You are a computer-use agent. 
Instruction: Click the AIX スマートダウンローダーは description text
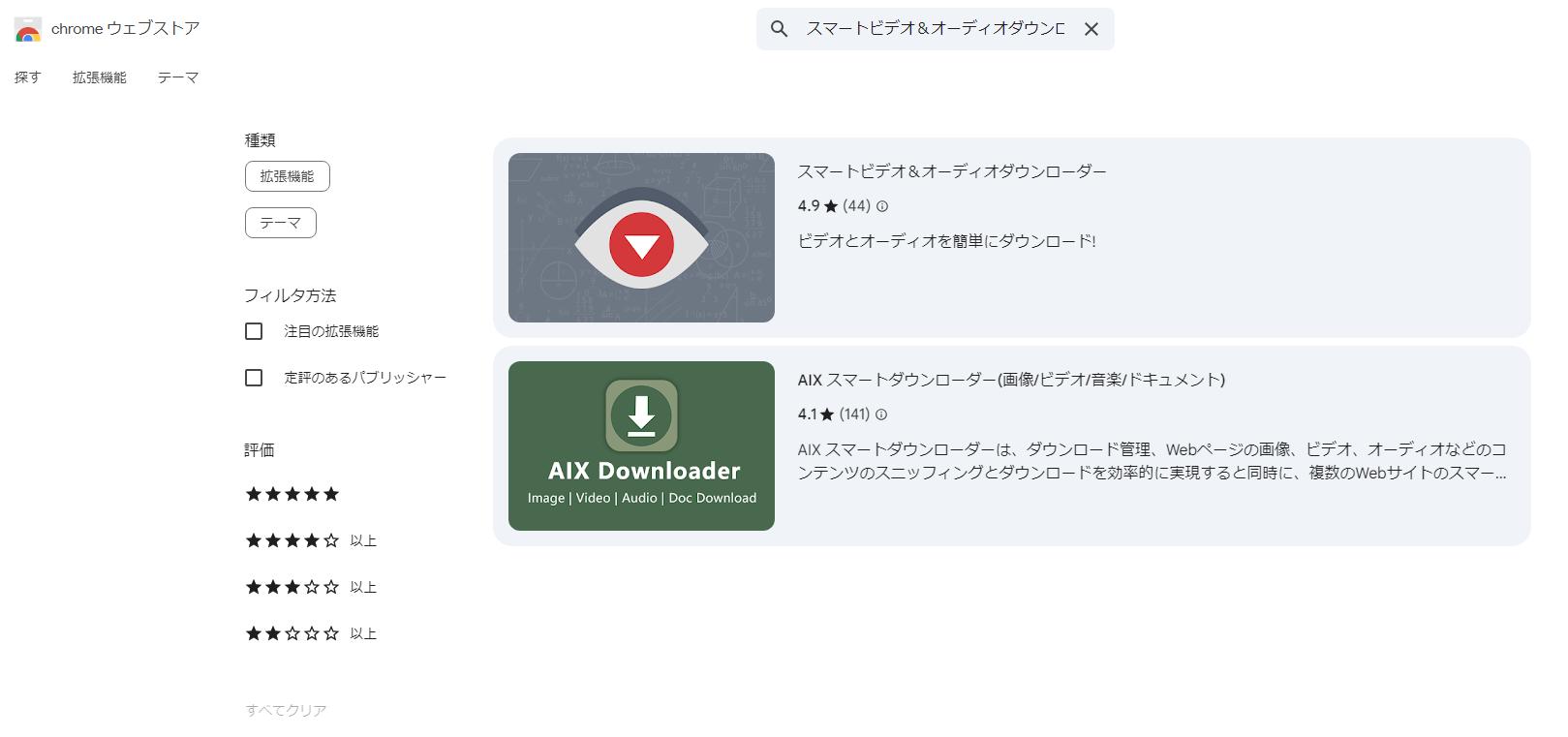coord(1153,461)
